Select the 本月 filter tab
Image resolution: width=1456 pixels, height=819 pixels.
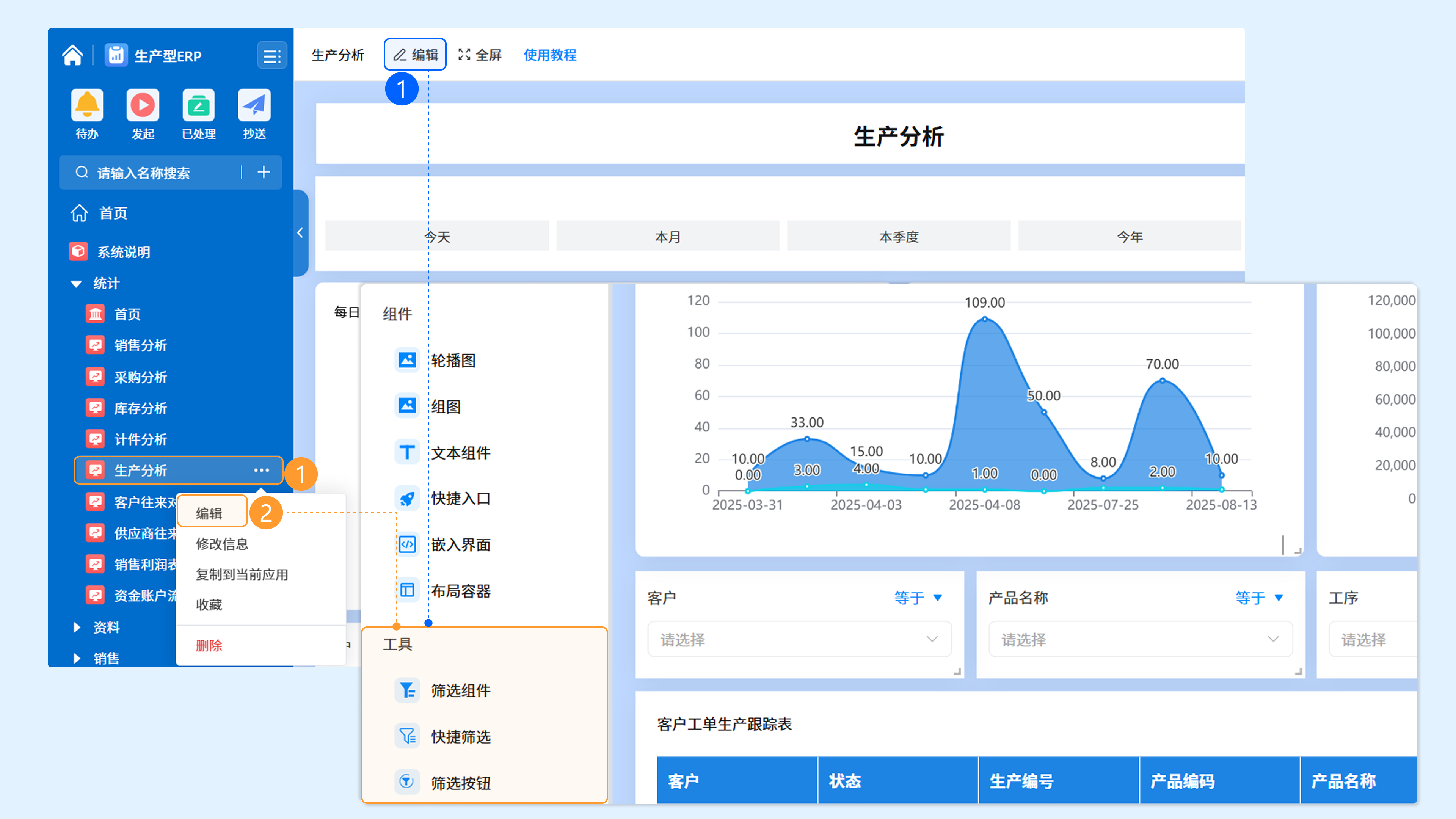point(667,236)
